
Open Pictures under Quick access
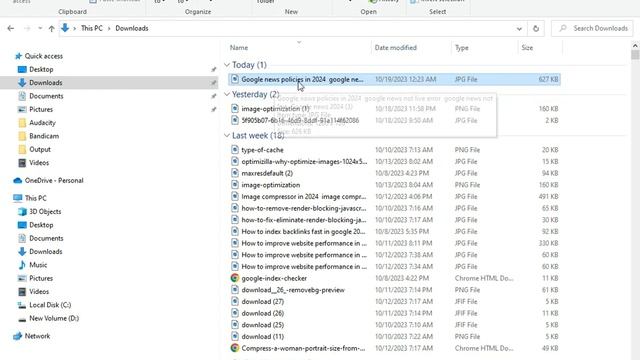tap(41, 109)
